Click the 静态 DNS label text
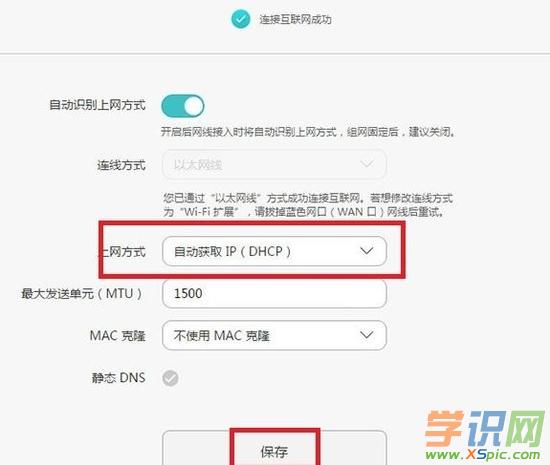Image resolution: width=550 pixels, height=465 pixels. [x=119, y=378]
